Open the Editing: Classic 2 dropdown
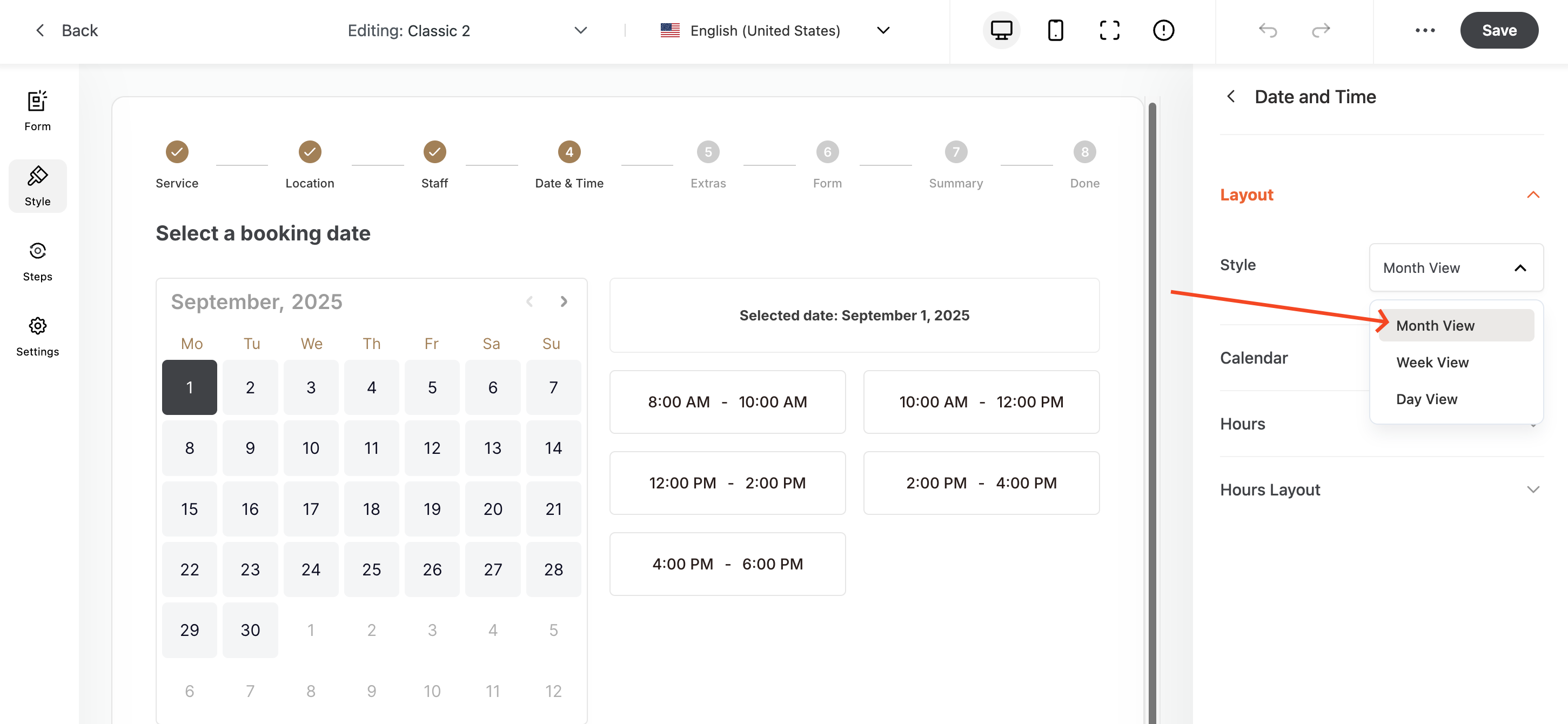Image resolution: width=1568 pixels, height=724 pixels. pos(467,30)
